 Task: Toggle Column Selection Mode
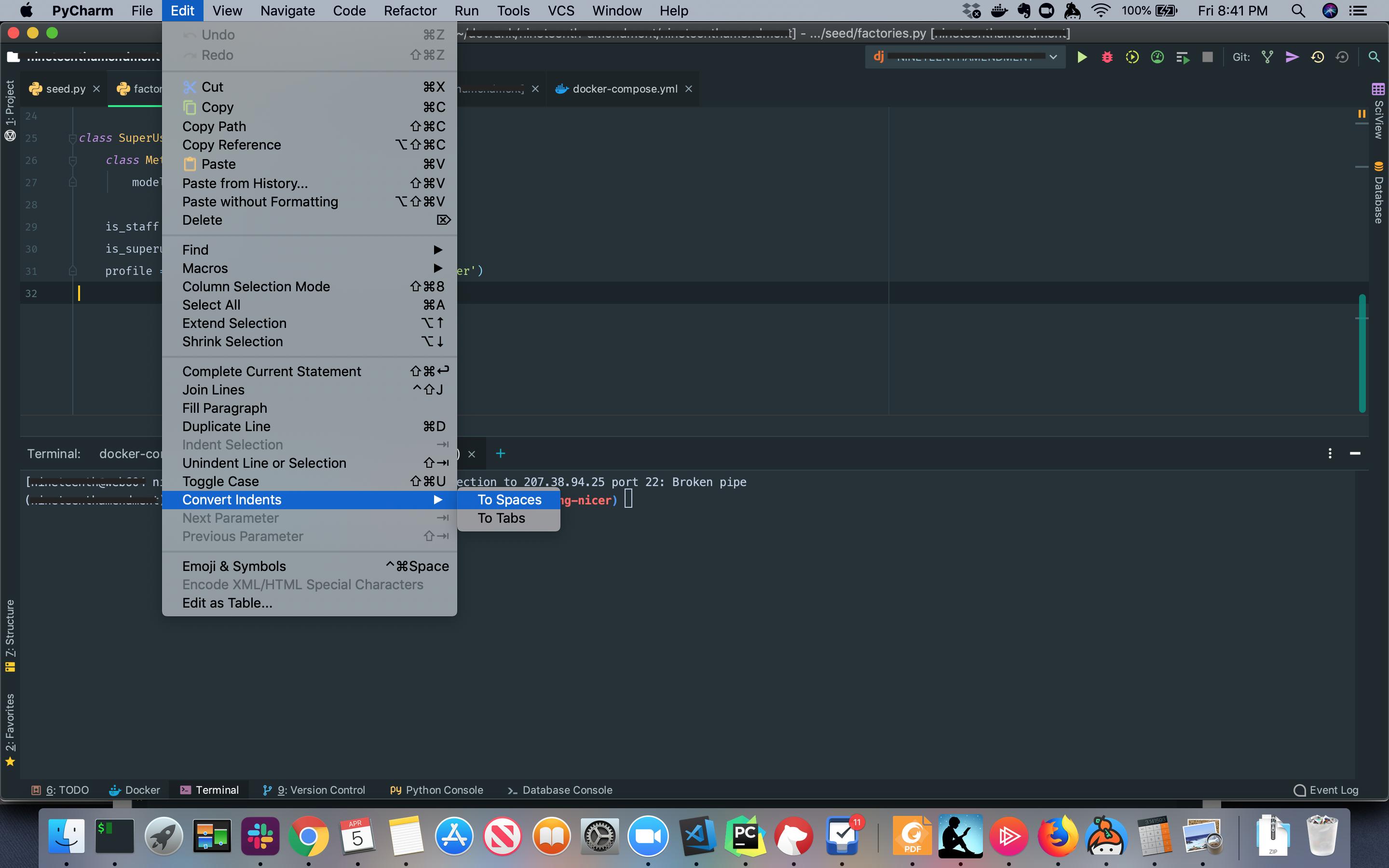[x=256, y=286]
